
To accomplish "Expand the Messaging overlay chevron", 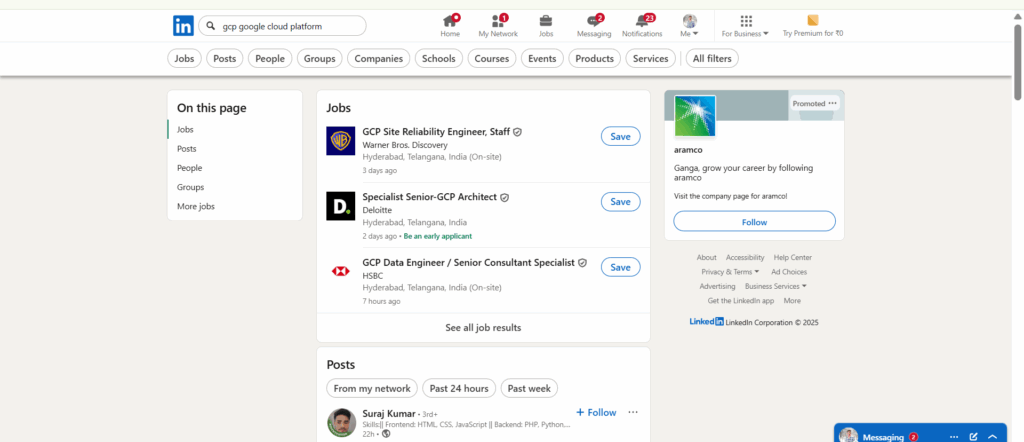I will [993, 437].
